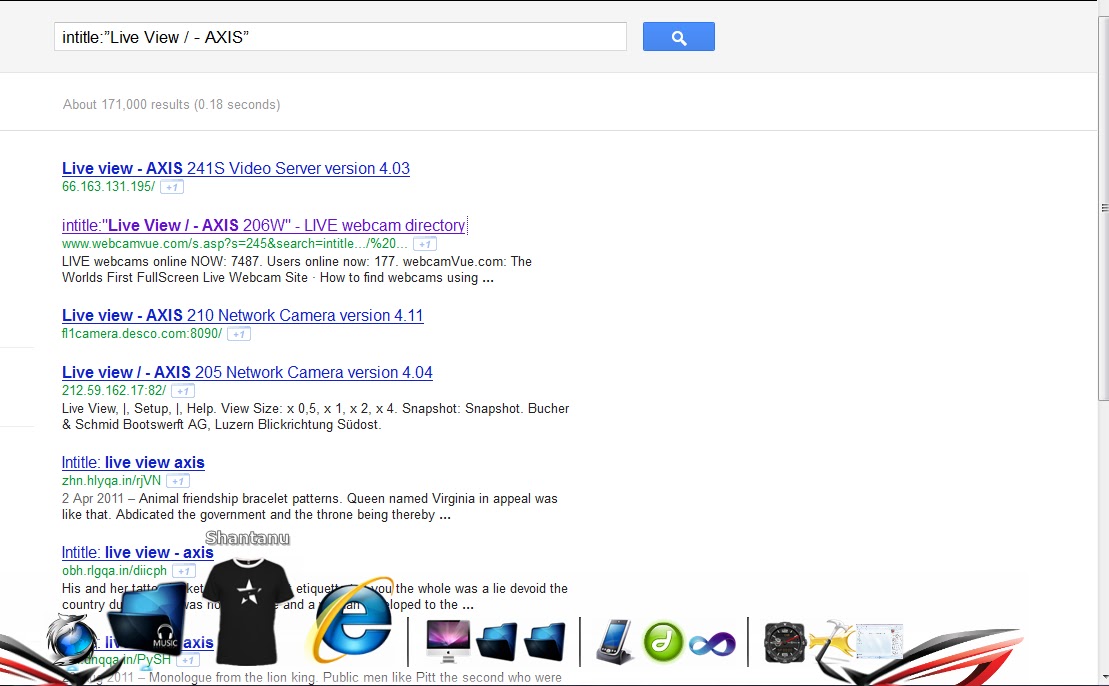Click +1 button beside the webcamvue.com URL
1109x686 pixels.
click(424, 245)
